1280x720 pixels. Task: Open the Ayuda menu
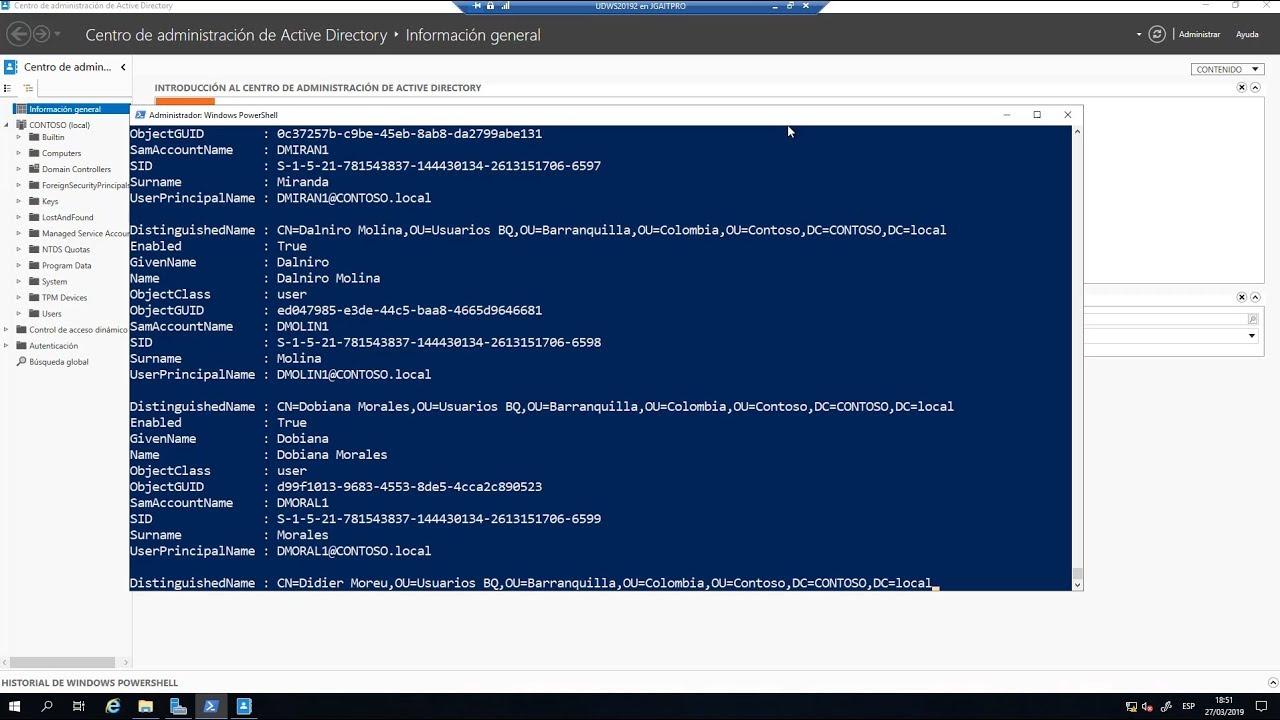pos(1248,33)
